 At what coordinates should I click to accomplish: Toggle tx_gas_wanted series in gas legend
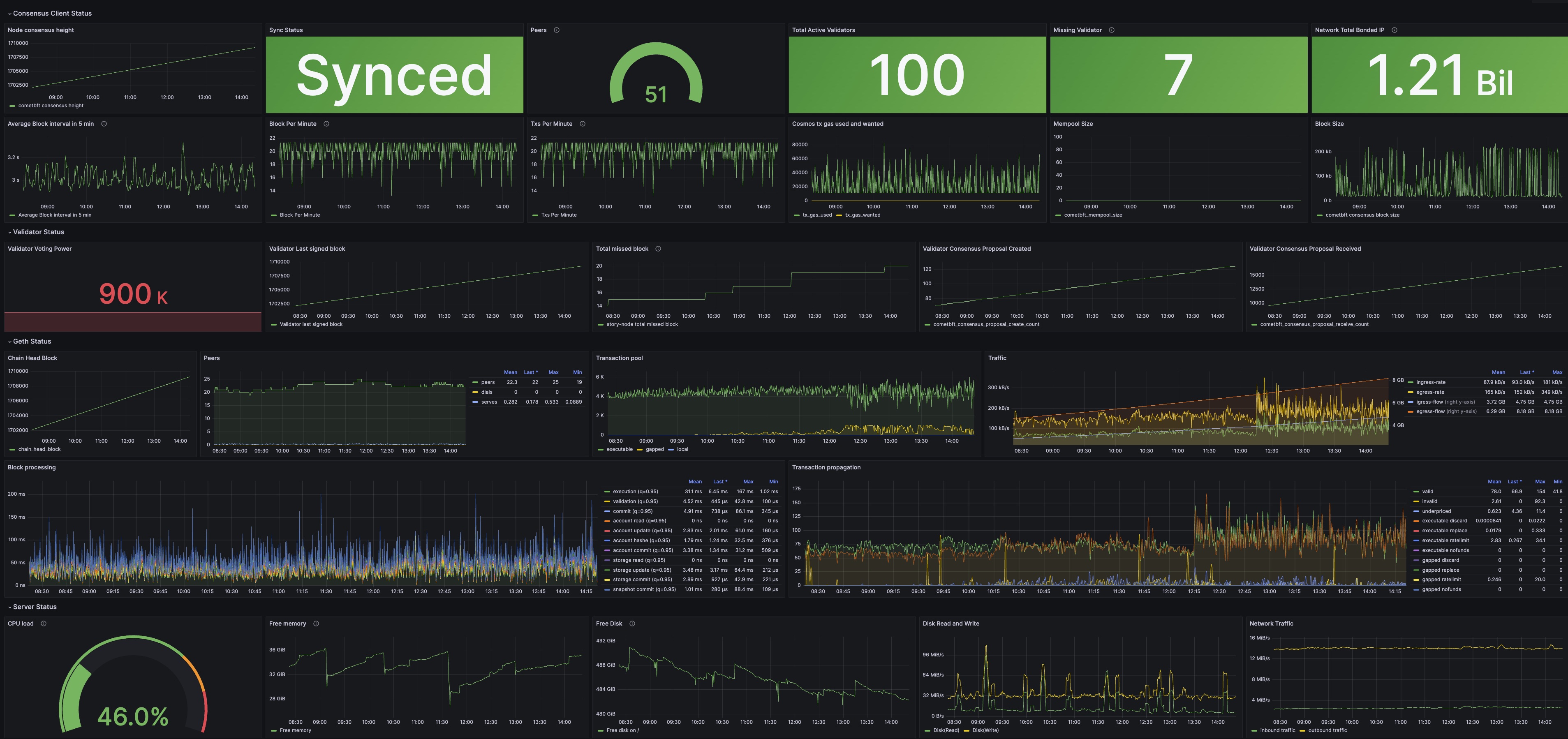(862, 215)
